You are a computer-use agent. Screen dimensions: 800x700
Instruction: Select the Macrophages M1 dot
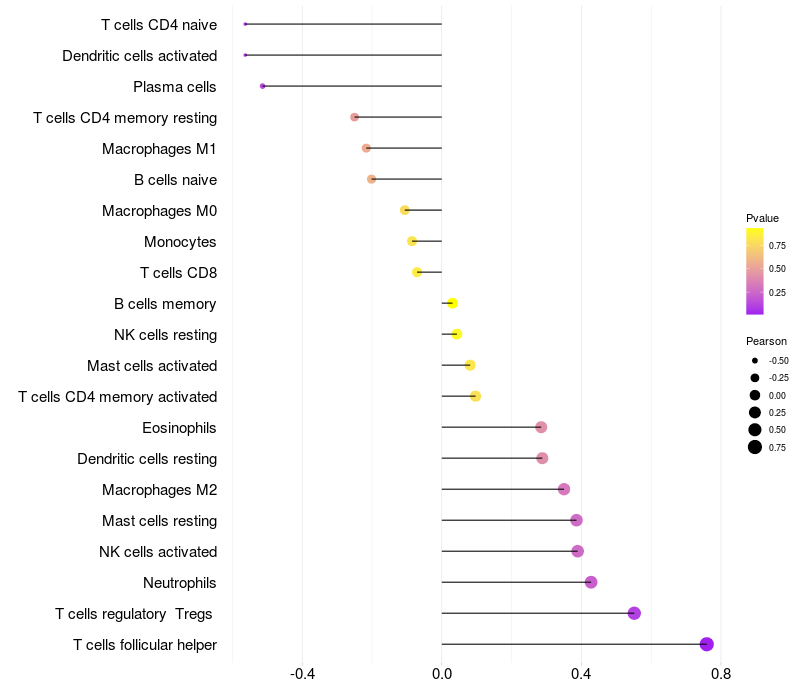pyautogui.click(x=366, y=148)
